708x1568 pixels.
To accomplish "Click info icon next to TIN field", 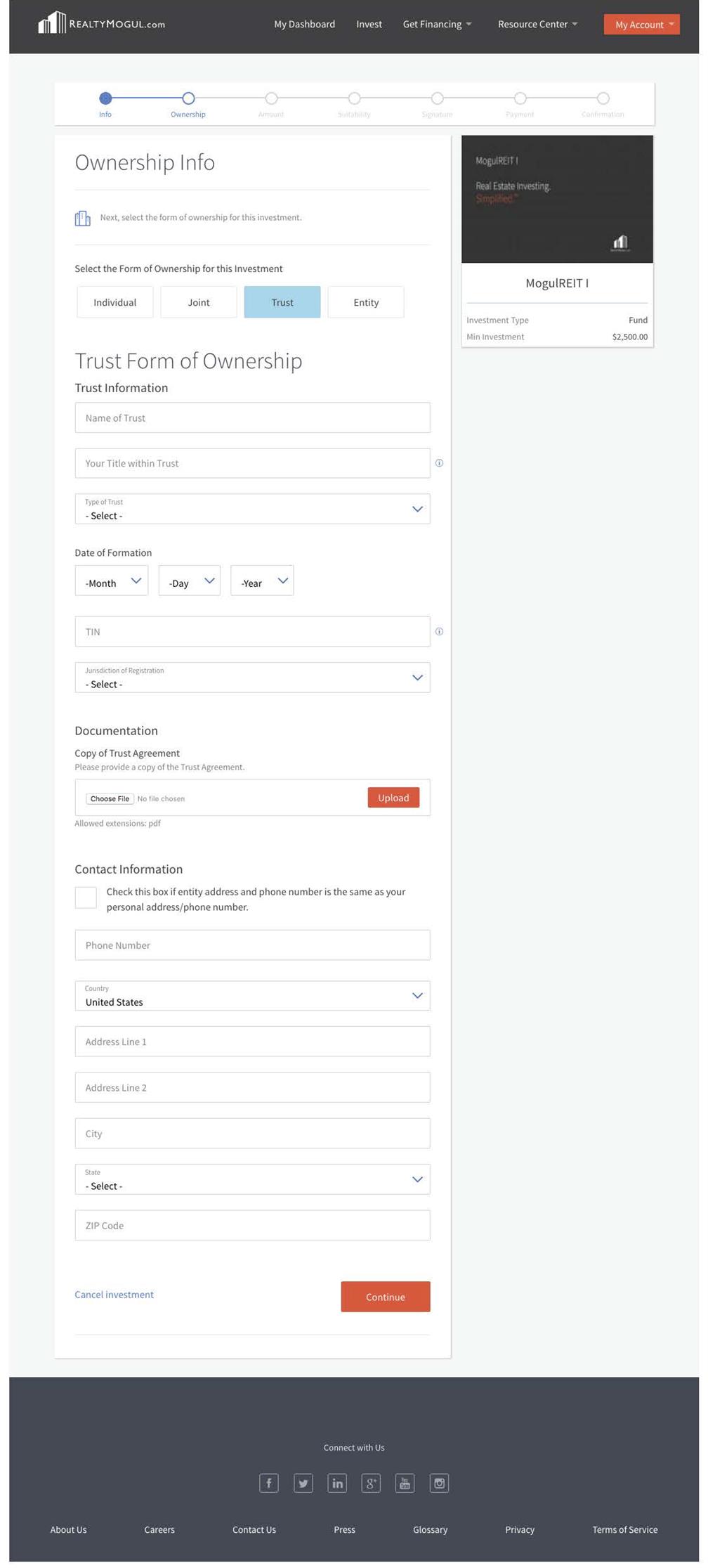I will click(439, 631).
